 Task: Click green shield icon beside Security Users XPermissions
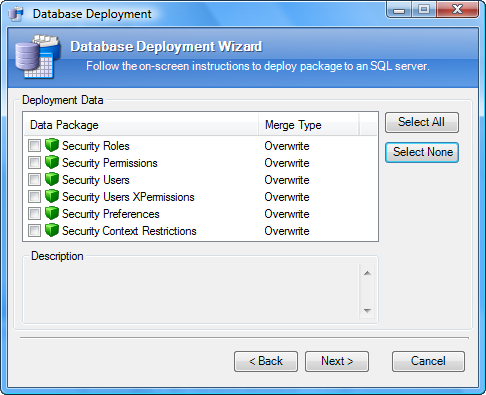[x=52, y=196]
